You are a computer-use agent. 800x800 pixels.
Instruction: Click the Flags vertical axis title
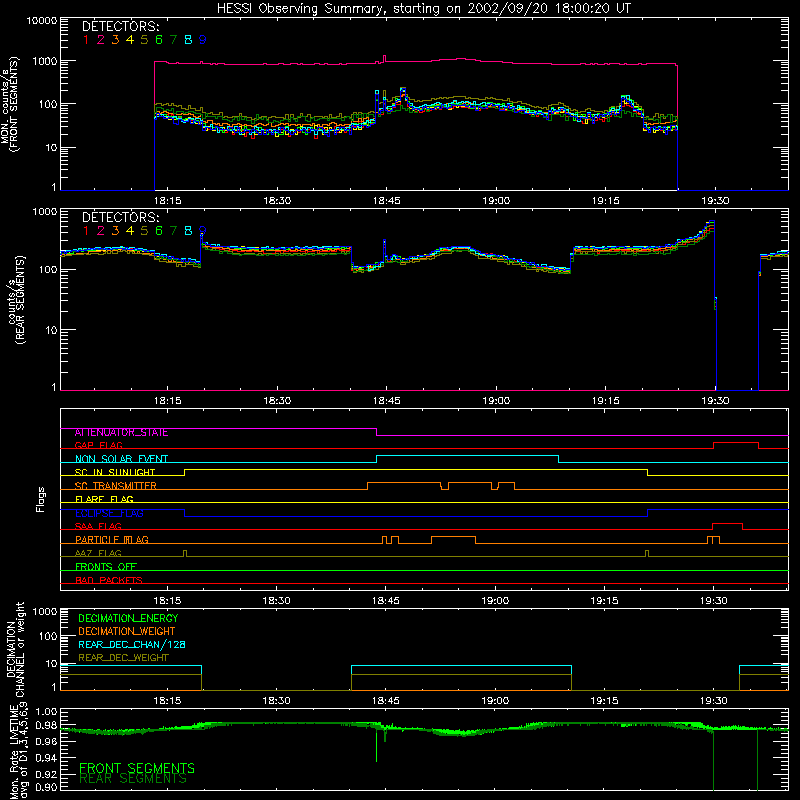coord(41,499)
